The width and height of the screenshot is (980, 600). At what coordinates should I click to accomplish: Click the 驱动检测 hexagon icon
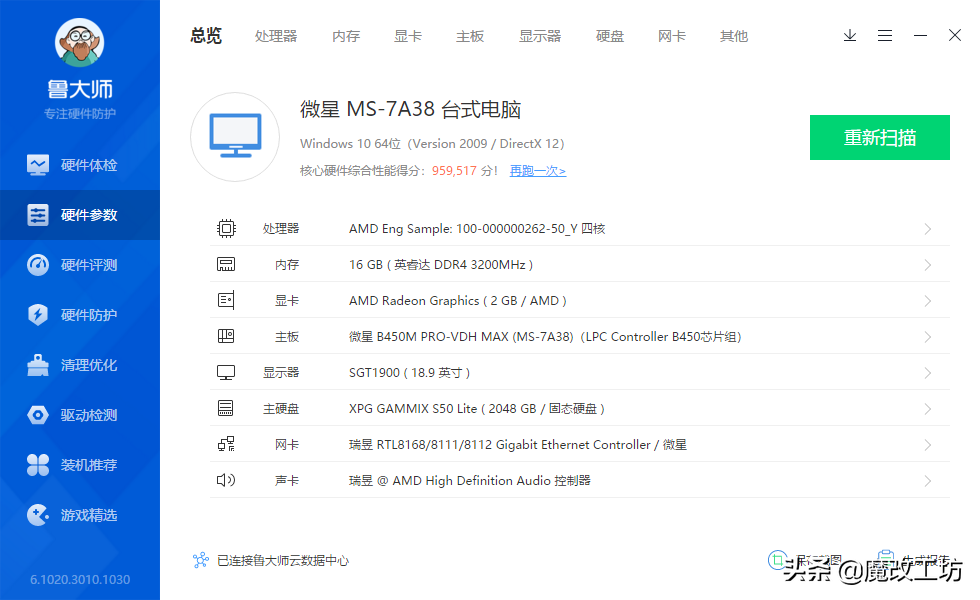[38, 415]
